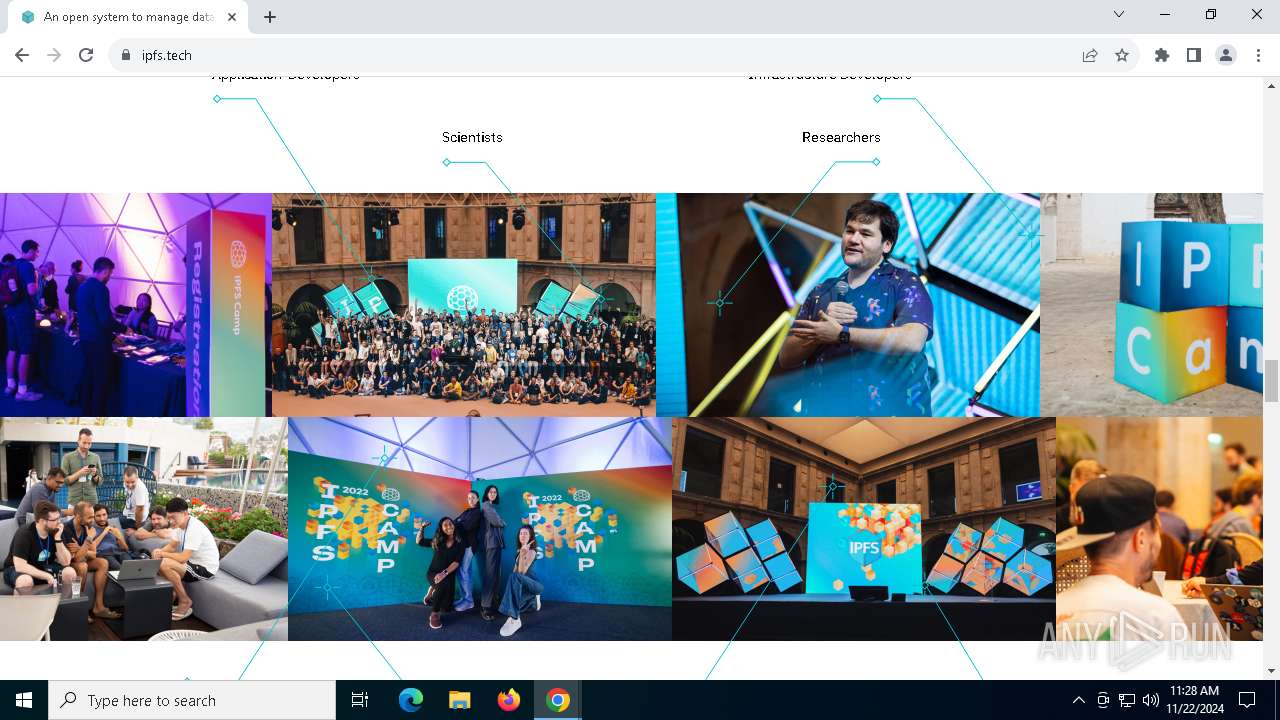
Task: Click the Researchers label
Action: tap(841, 137)
